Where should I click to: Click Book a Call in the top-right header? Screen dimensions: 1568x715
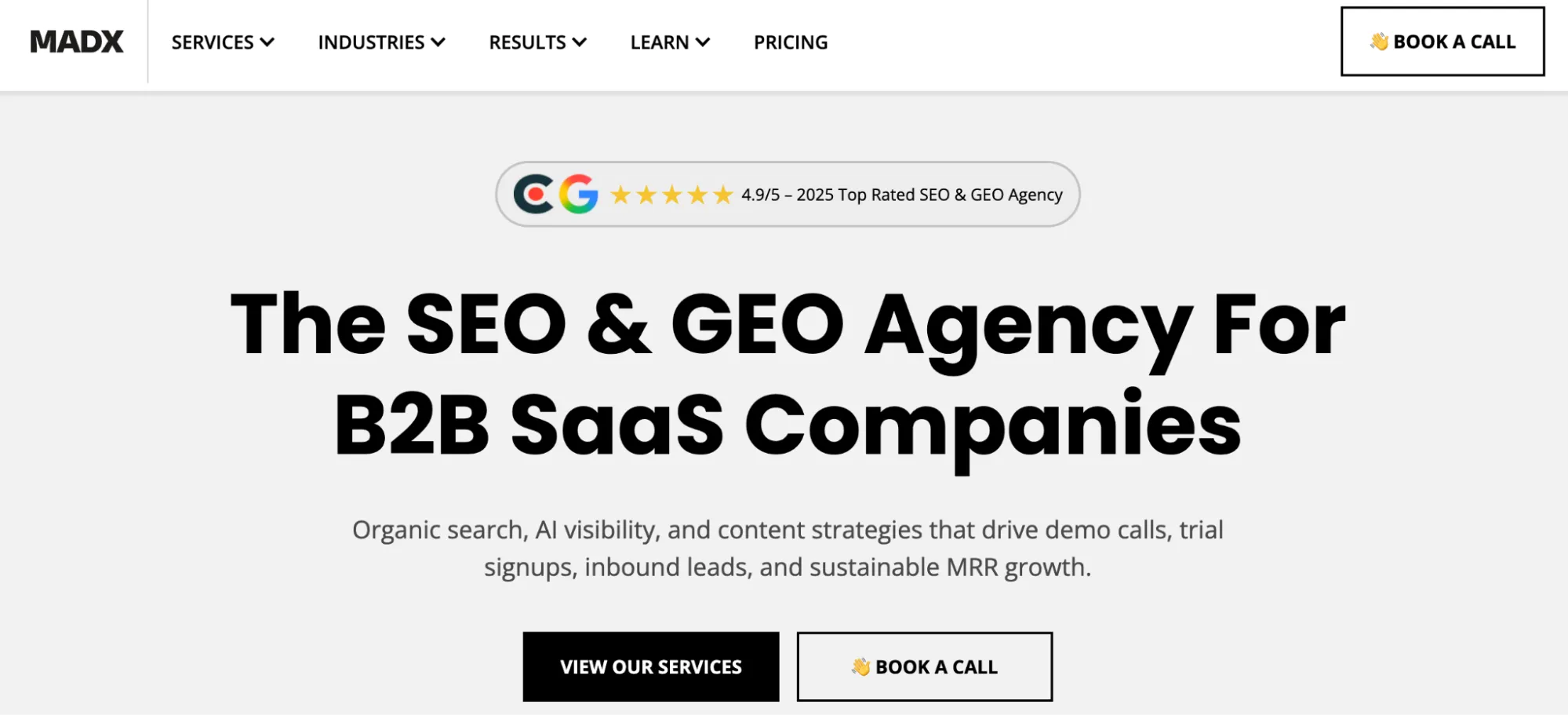click(1442, 42)
